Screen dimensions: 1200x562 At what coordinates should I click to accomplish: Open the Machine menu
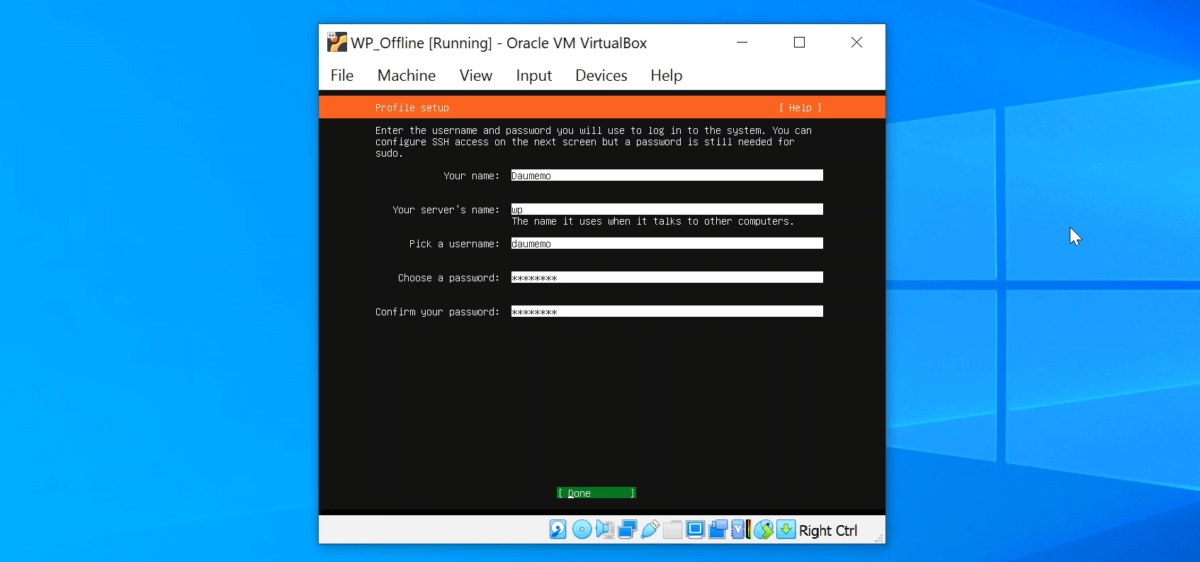tap(406, 75)
